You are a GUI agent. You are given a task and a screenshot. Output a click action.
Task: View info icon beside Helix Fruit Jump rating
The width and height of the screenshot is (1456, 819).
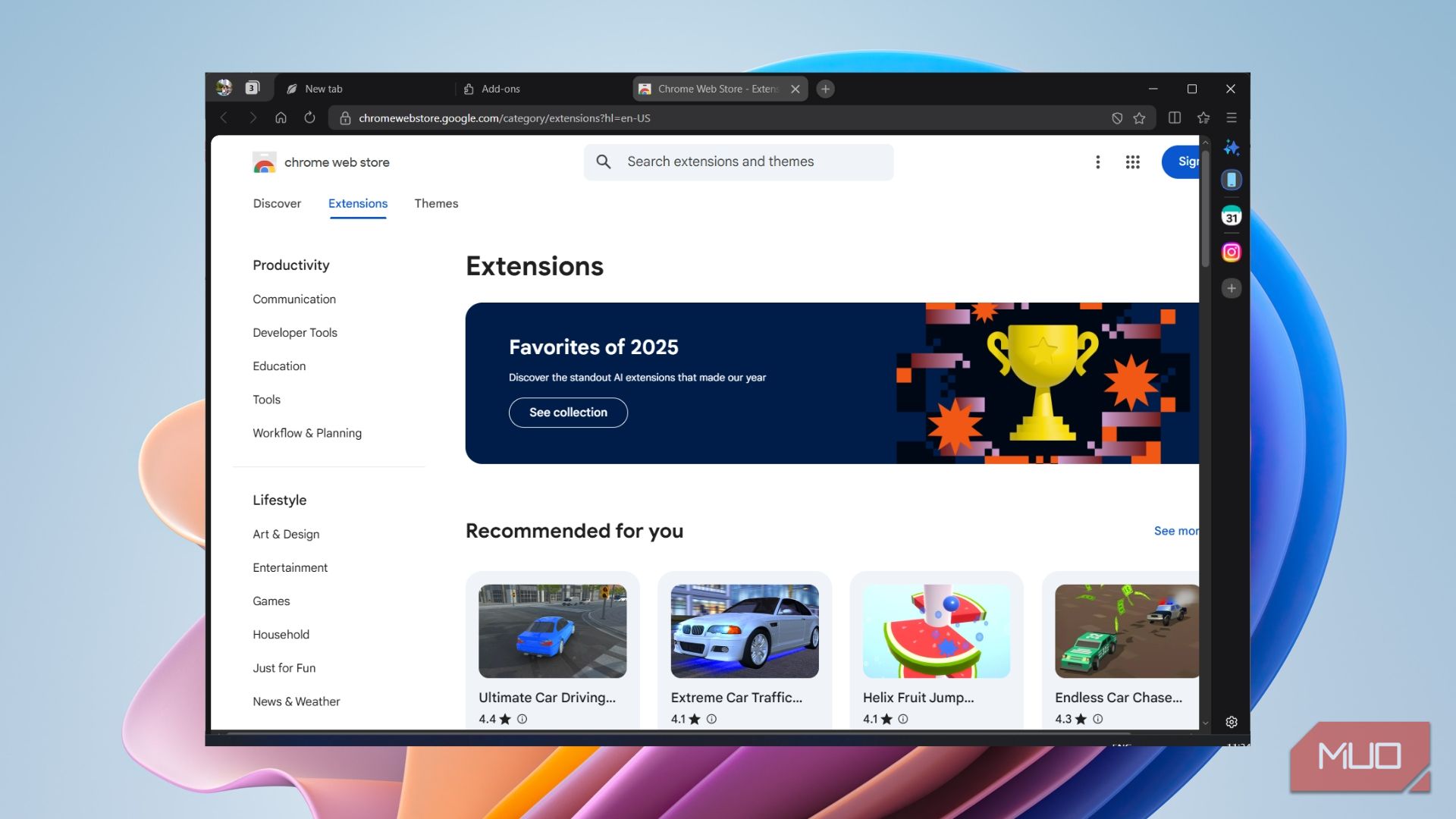tap(903, 719)
